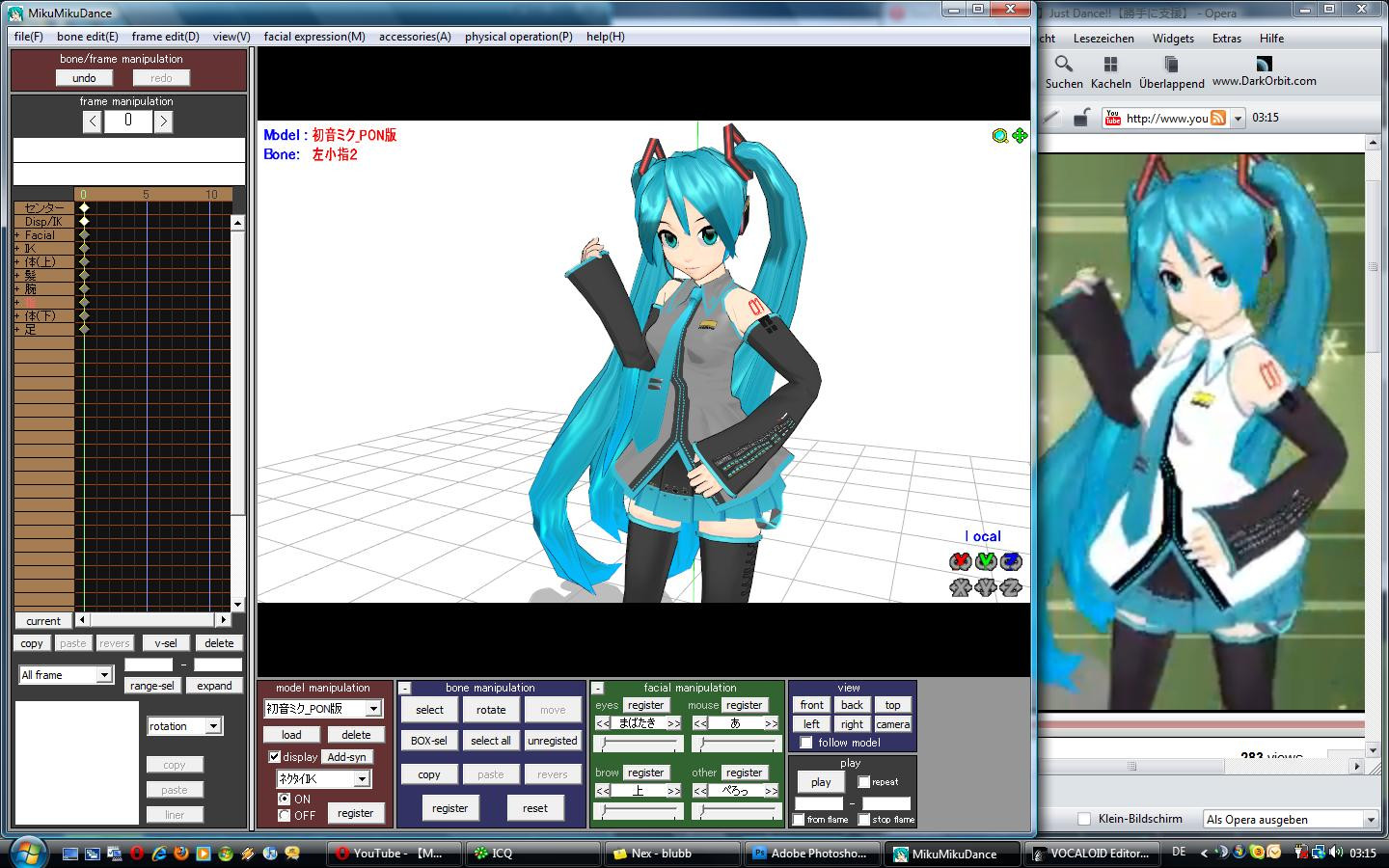
Task: Switch to VOCALOID Editor taskbar button
Action: point(1092,854)
